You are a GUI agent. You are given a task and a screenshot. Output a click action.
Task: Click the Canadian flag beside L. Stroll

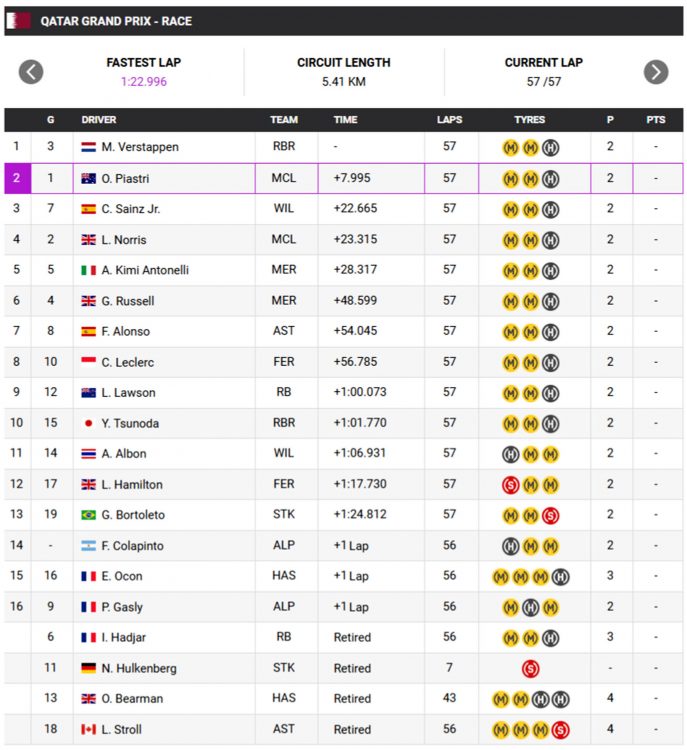tap(89, 729)
